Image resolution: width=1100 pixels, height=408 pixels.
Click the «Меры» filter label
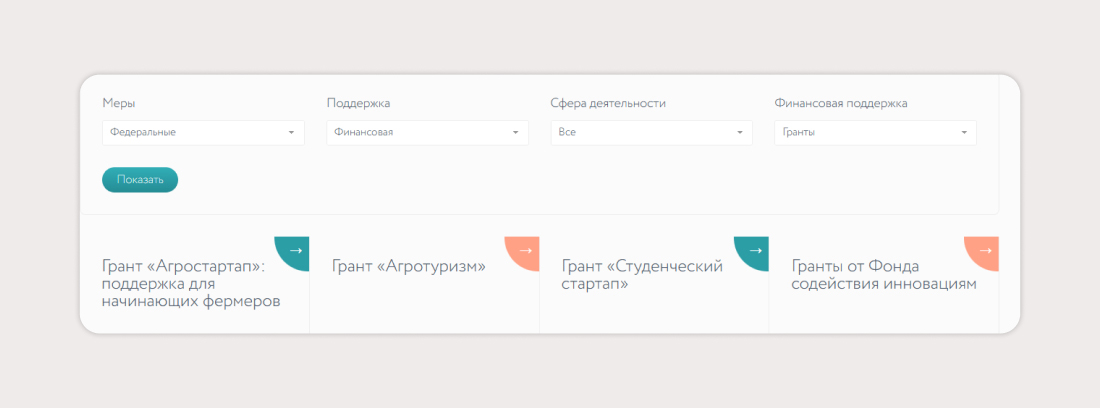[x=119, y=103]
